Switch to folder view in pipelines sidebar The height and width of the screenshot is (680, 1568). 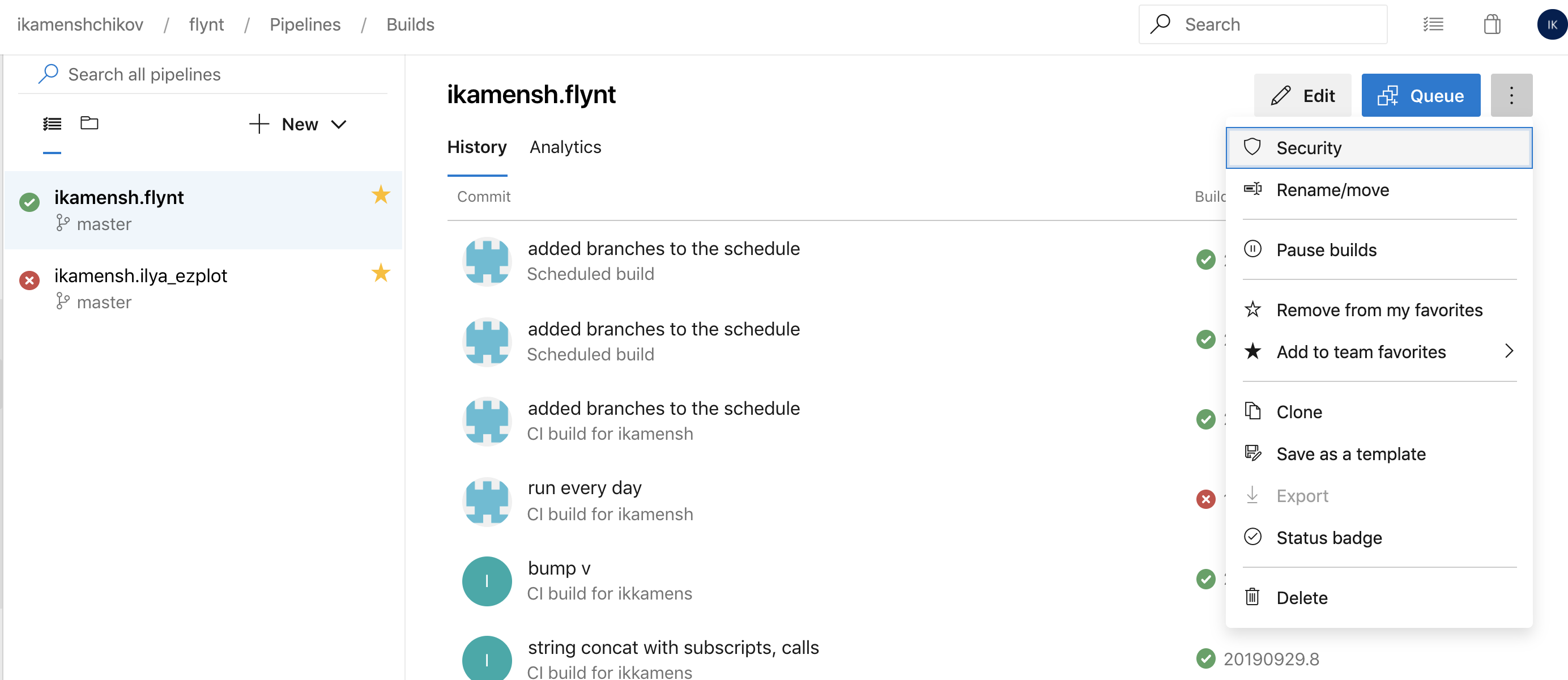(89, 123)
